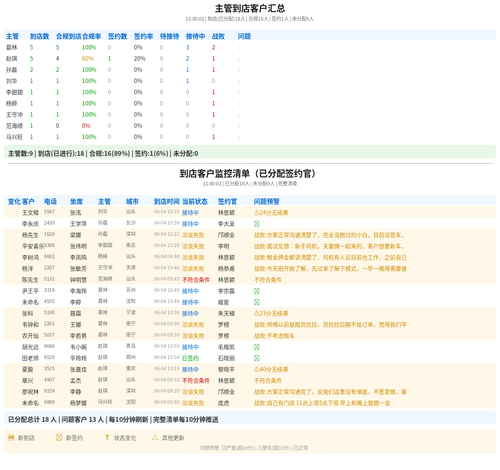Click the 签约率 column header
Image resolution: width=500 pixels, height=470 pixels.
coord(143,36)
